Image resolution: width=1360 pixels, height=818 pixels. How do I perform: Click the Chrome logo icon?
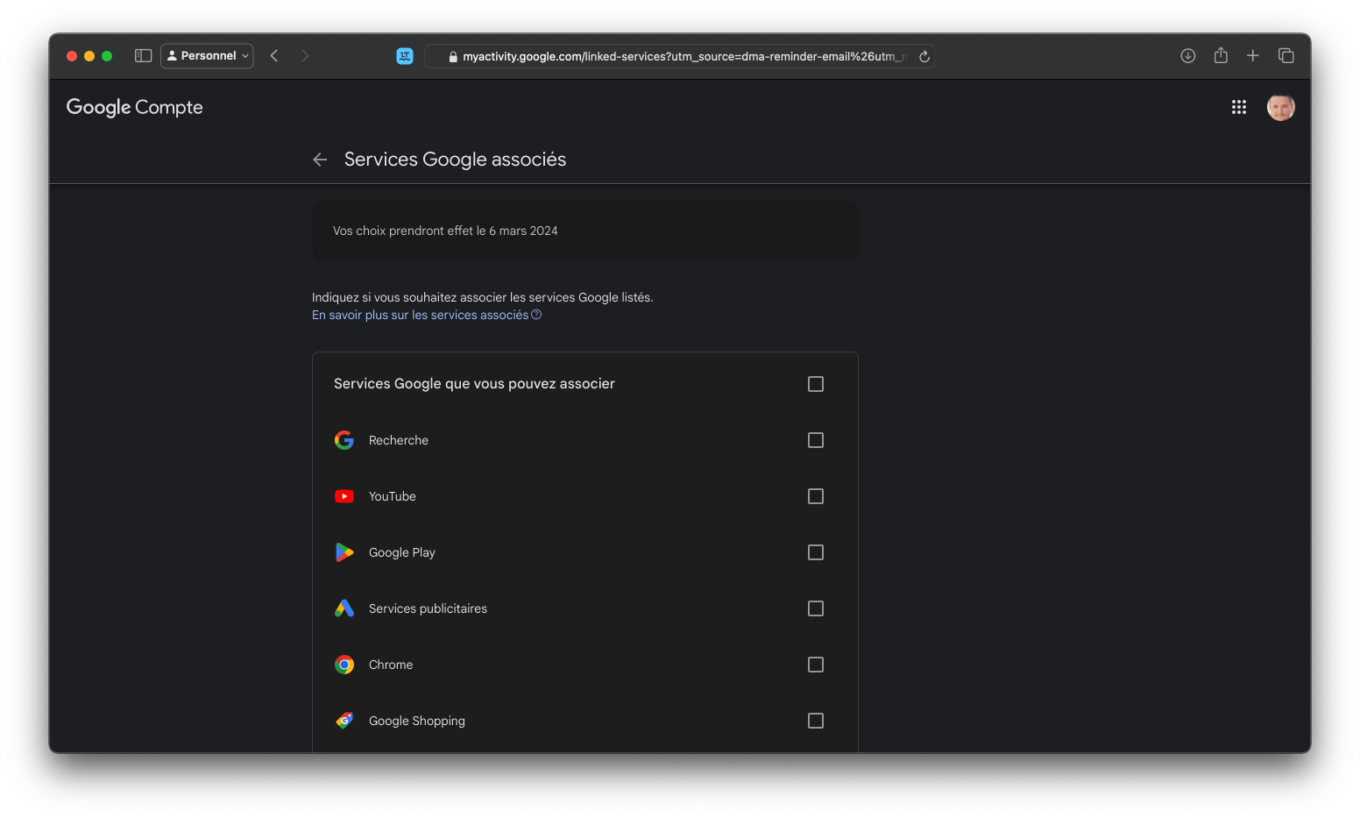tap(344, 664)
